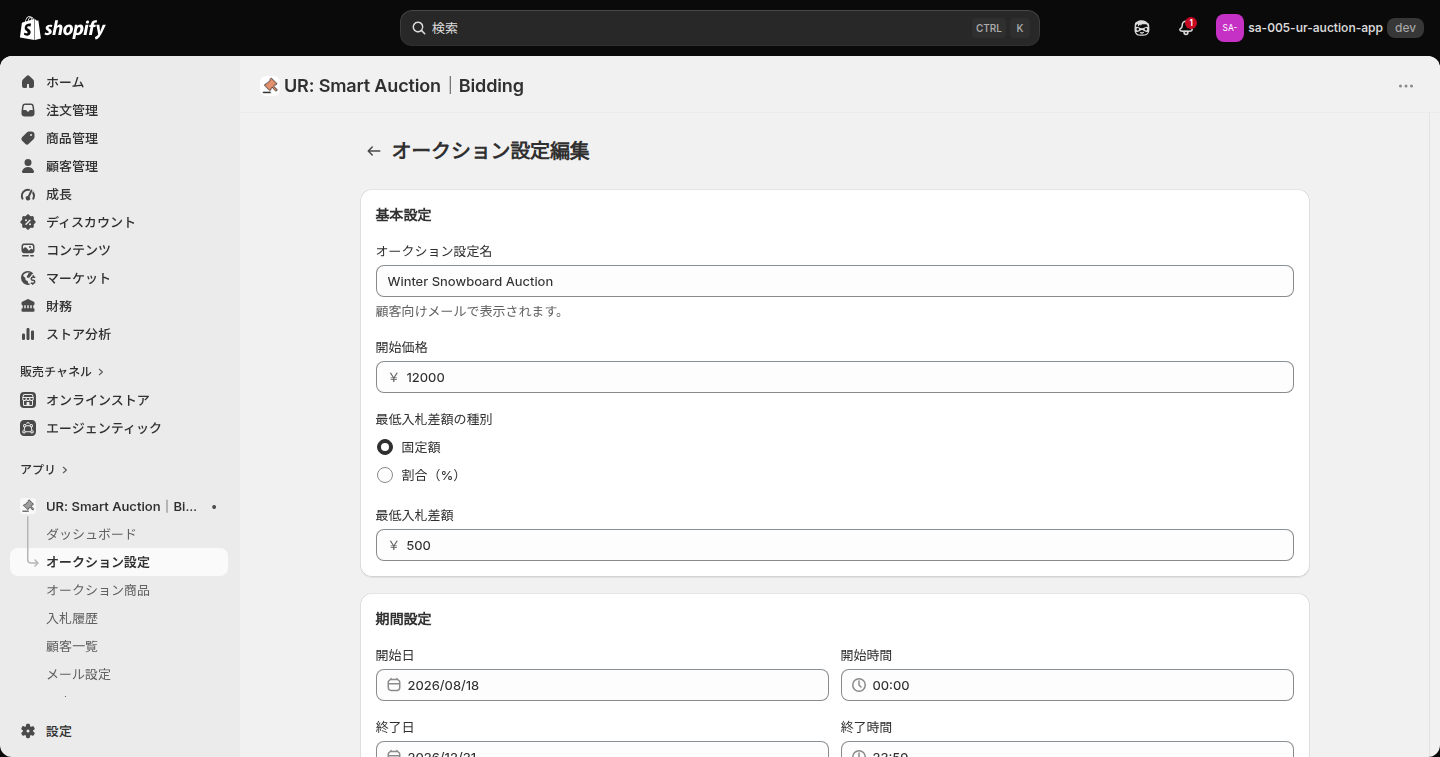Open the 成長 menu item

coord(119,194)
